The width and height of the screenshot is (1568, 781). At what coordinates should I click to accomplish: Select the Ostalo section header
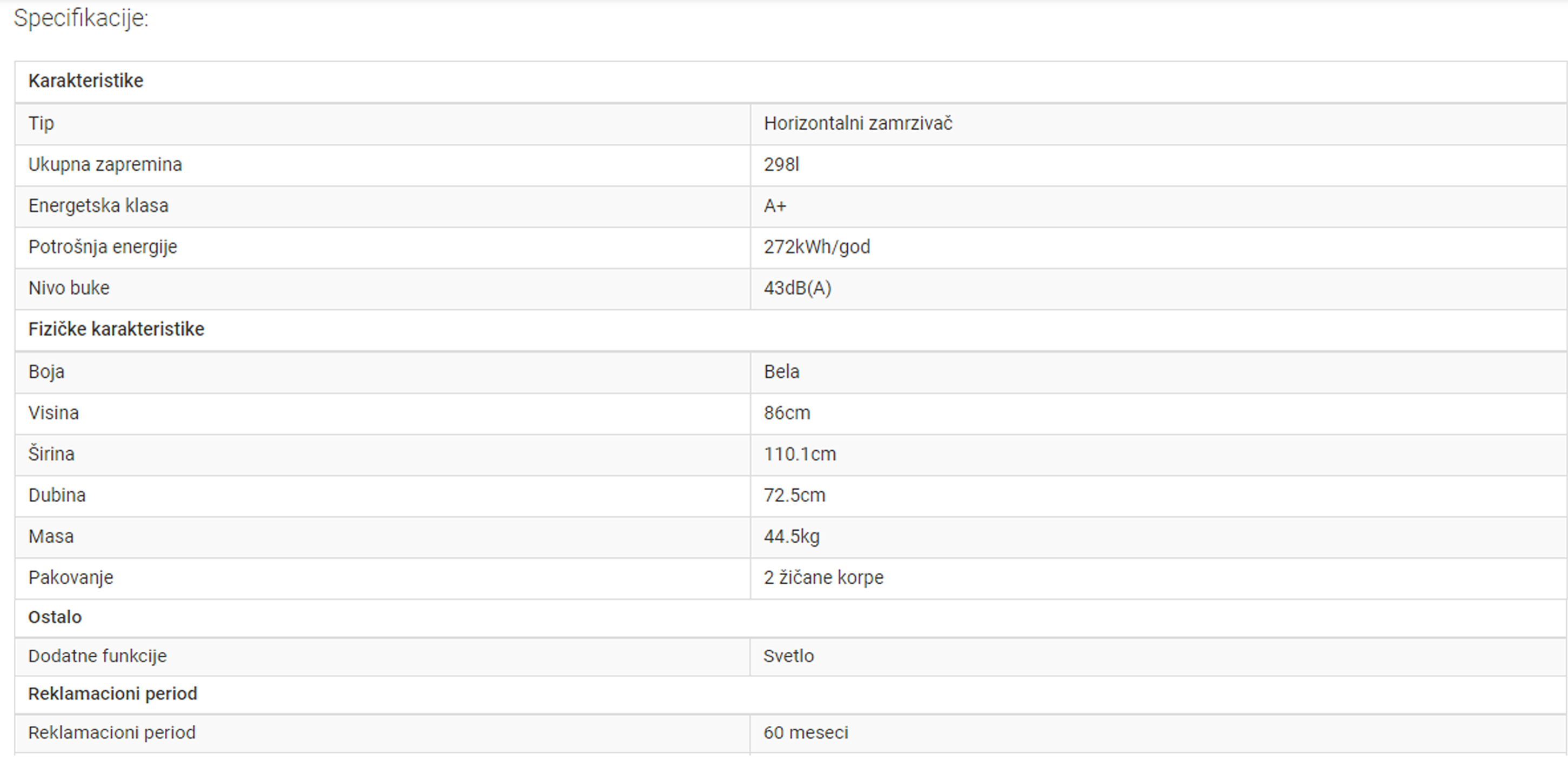click(x=55, y=617)
